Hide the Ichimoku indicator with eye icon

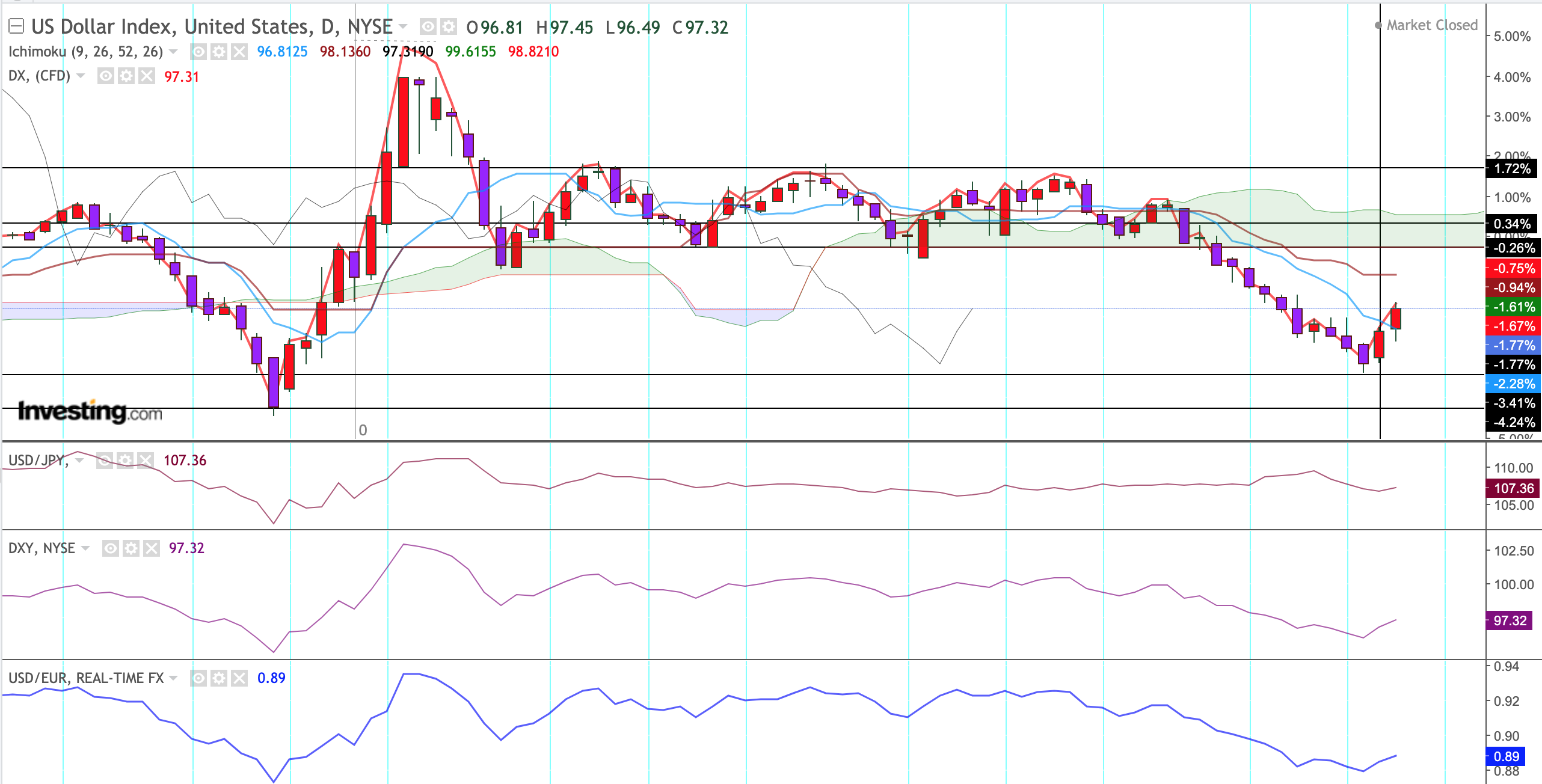click(x=198, y=52)
